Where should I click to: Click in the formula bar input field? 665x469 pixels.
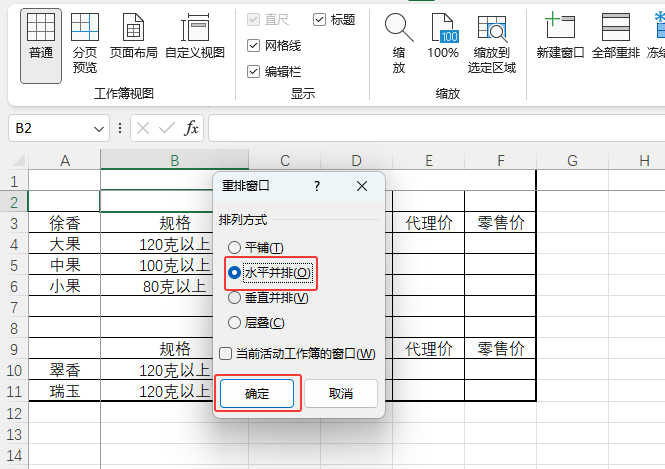437,128
